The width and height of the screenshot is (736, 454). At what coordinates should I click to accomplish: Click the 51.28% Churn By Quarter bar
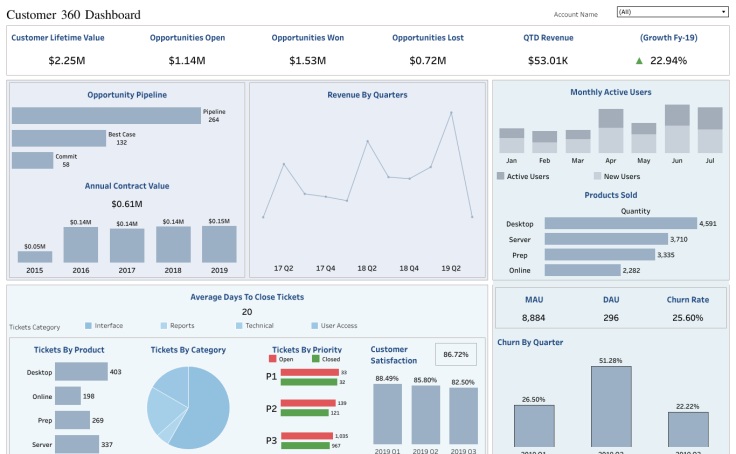pos(611,408)
